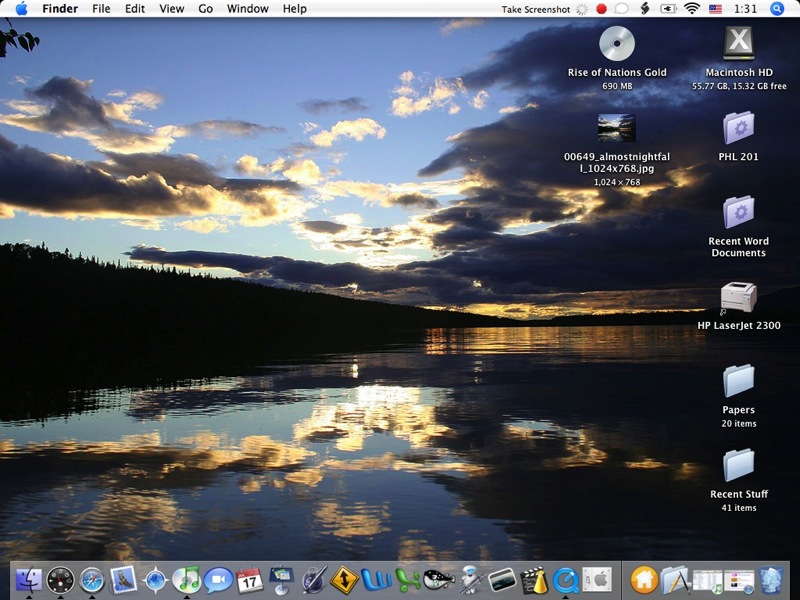Select the Macintosh HD drive icon
800x600 pixels.
point(739,44)
